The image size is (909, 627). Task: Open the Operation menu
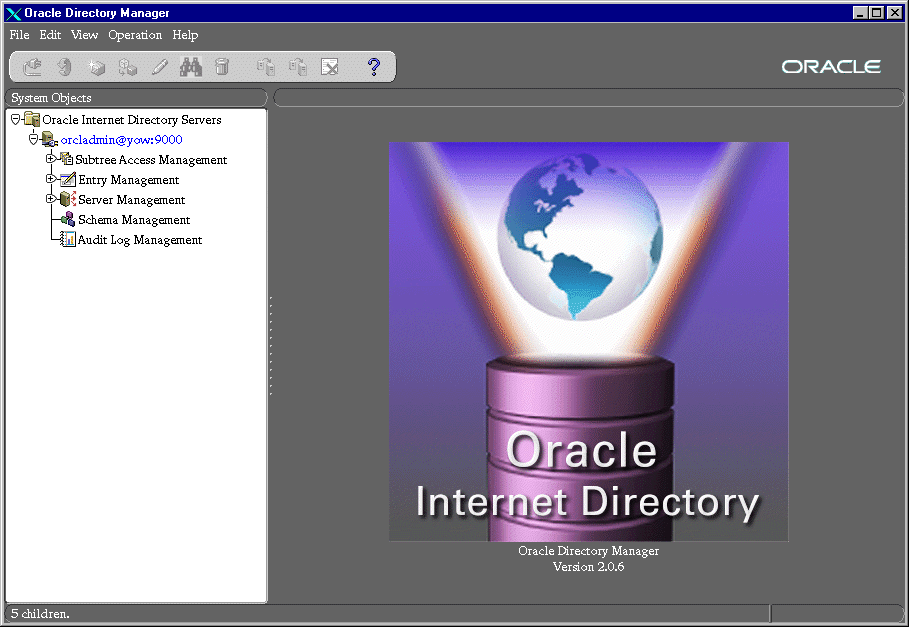tap(135, 35)
